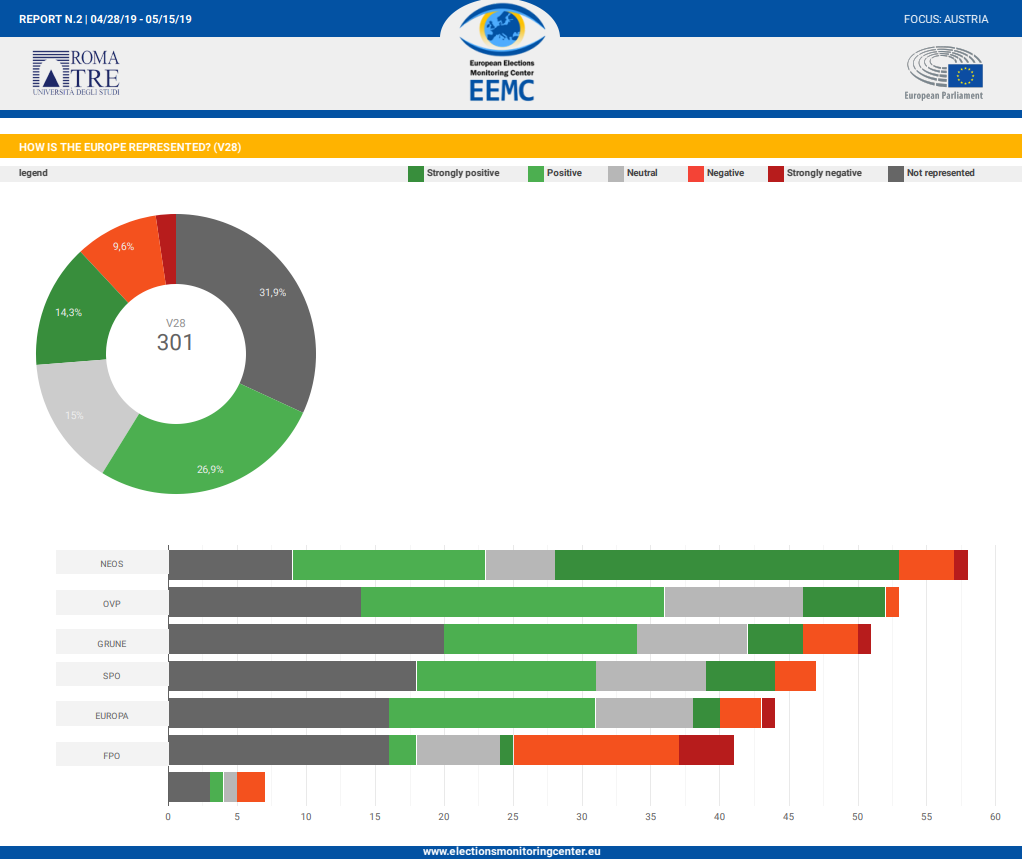1022x859 pixels.
Task: Click the Strongly positive legend swatch
Action: [x=415, y=174]
